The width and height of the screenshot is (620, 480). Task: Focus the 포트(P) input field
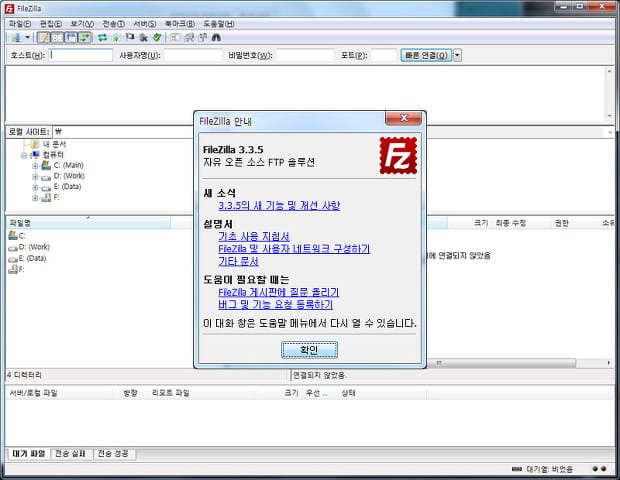[x=384, y=55]
